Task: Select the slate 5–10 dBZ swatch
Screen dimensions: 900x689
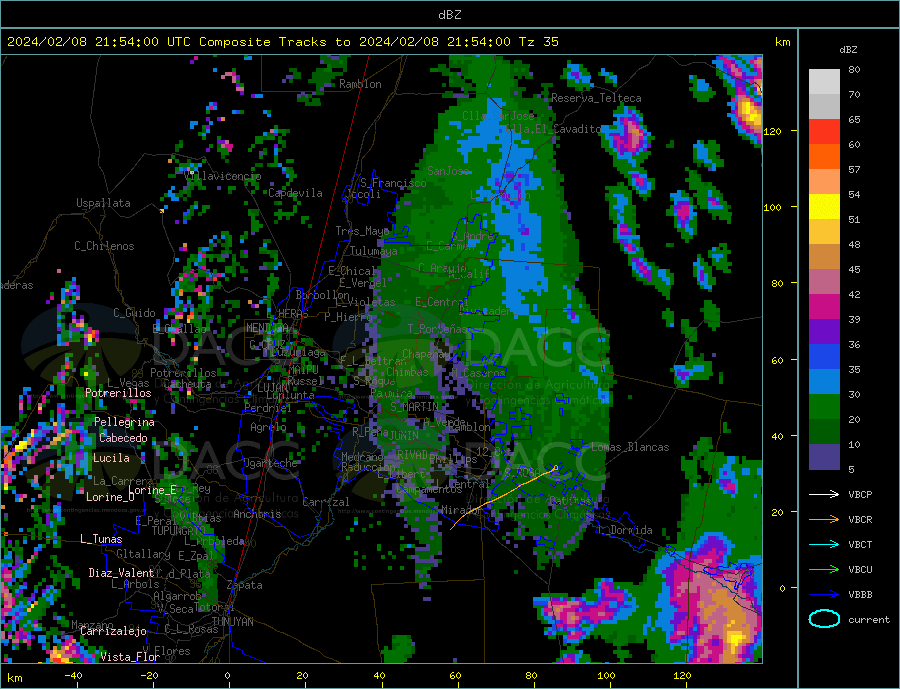Action: coord(824,457)
